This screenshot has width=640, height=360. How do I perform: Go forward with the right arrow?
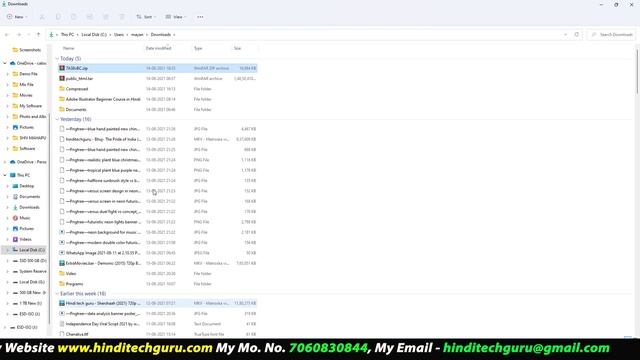tap(19, 35)
